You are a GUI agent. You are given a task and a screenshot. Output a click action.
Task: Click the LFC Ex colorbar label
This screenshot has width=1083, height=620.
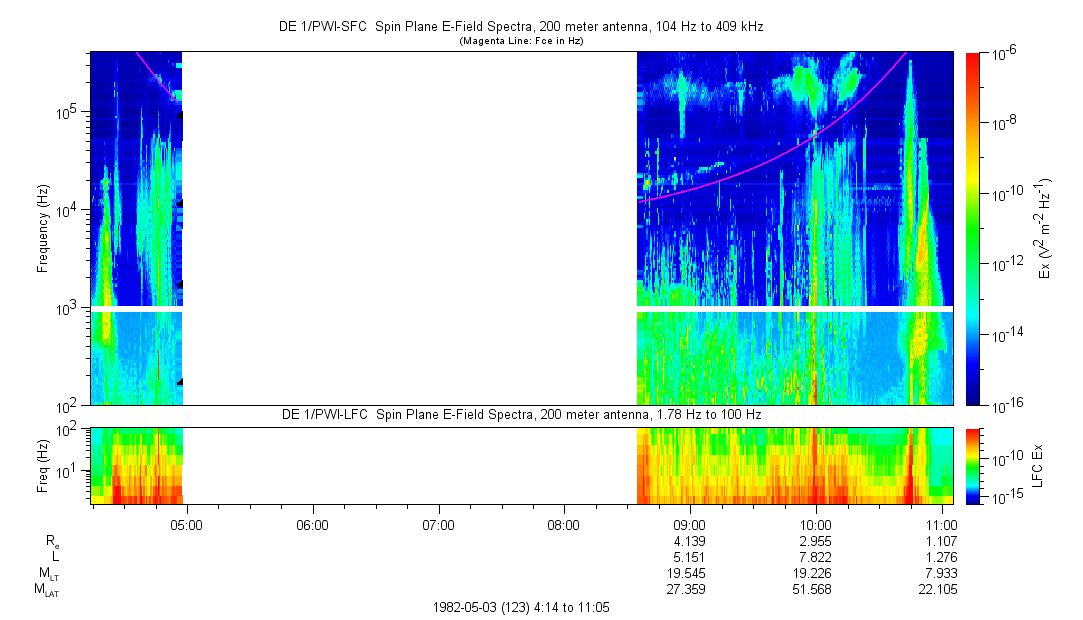click(1037, 466)
